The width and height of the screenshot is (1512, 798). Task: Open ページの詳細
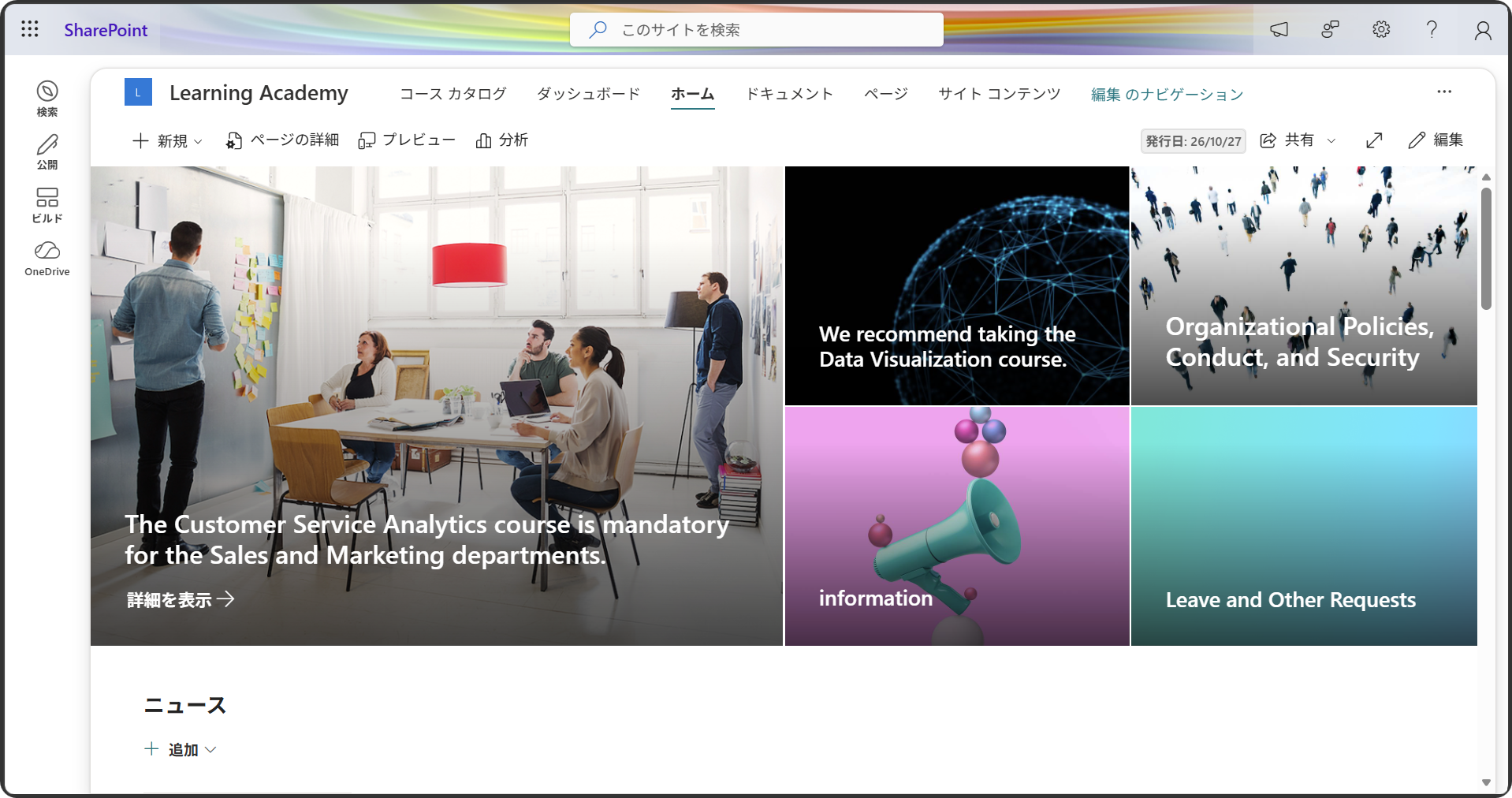[x=282, y=140]
